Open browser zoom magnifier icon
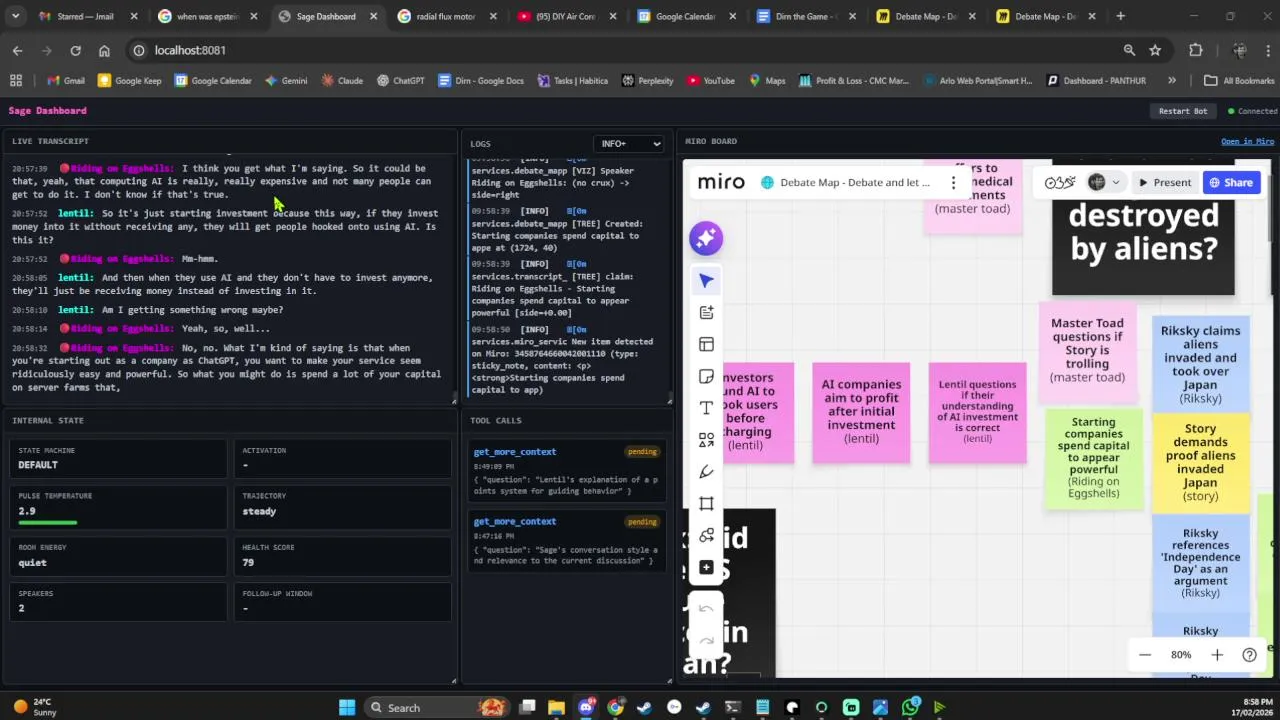1280x720 pixels. (1129, 50)
